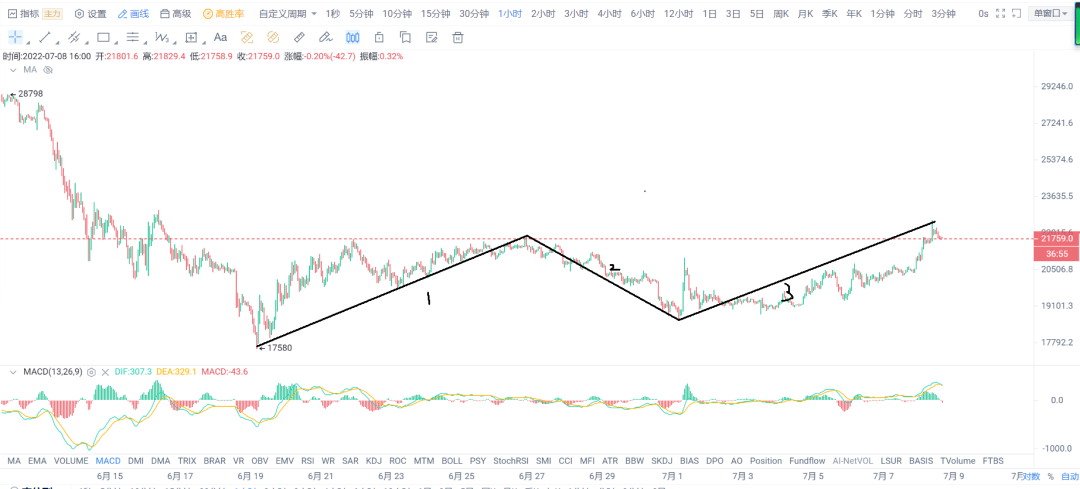Switch to the 1小时 timeframe
The width and height of the screenshot is (1080, 489).
pos(510,14)
